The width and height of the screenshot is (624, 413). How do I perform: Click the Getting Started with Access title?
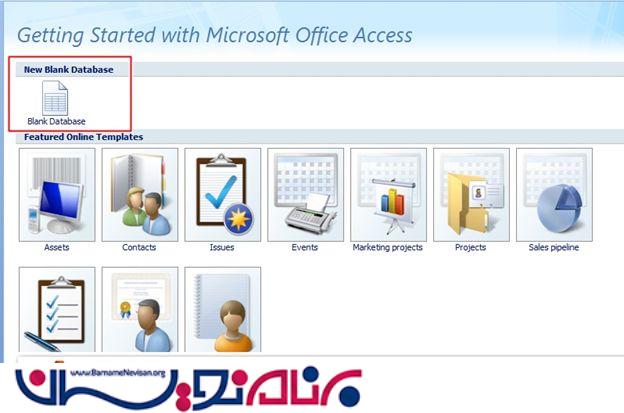(x=215, y=35)
